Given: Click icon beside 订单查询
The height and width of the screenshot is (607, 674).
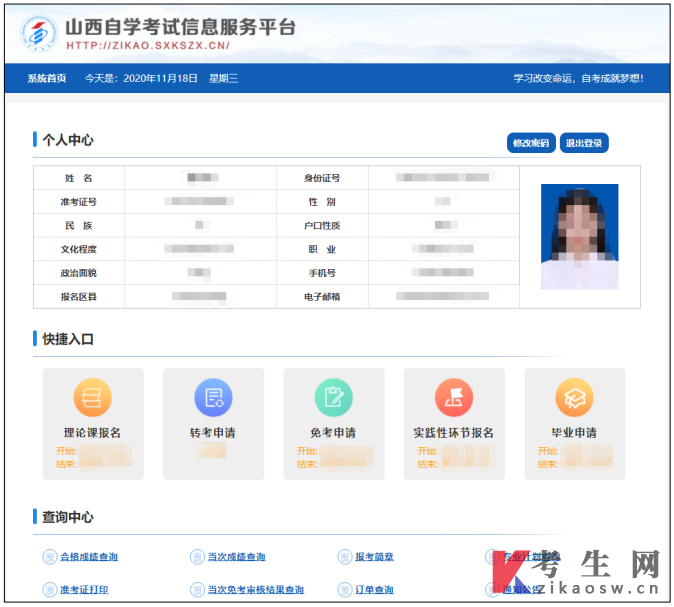Looking at the screenshot, I should click(x=345, y=589).
